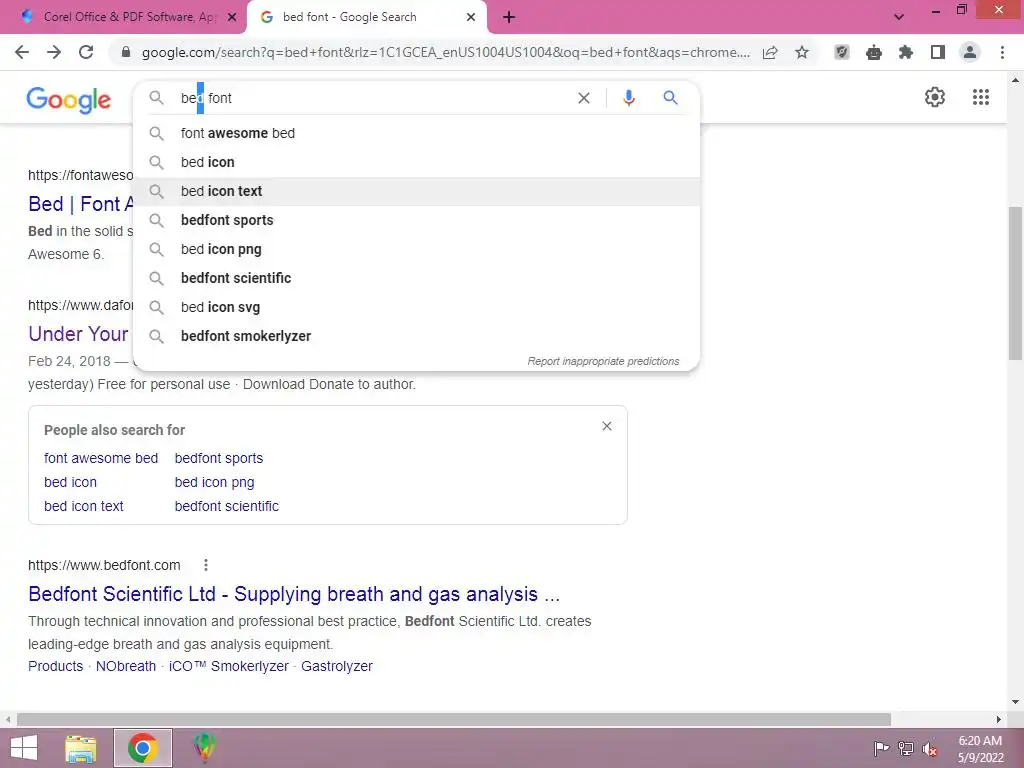The width and height of the screenshot is (1024, 768).
Task: Choose suggestion 'bed icon'
Action: tap(417, 162)
